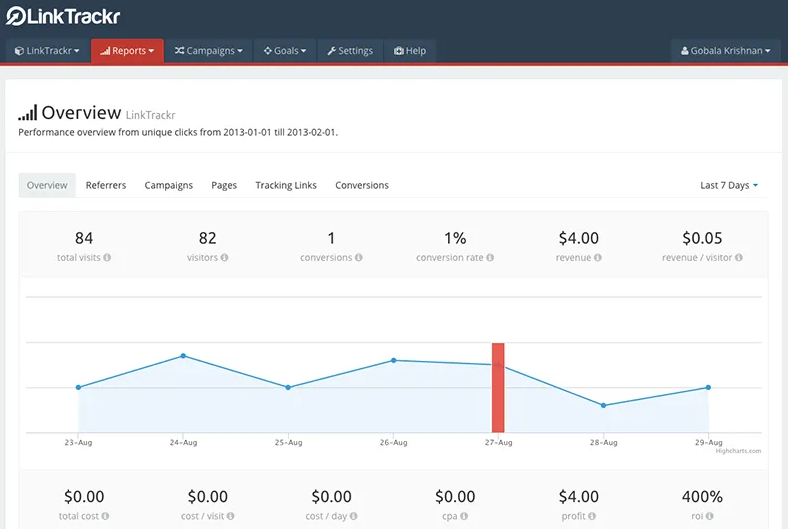This screenshot has width=788, height=529.
Task: Click the info icon next to visitors
Action: (x=224, y=258)
